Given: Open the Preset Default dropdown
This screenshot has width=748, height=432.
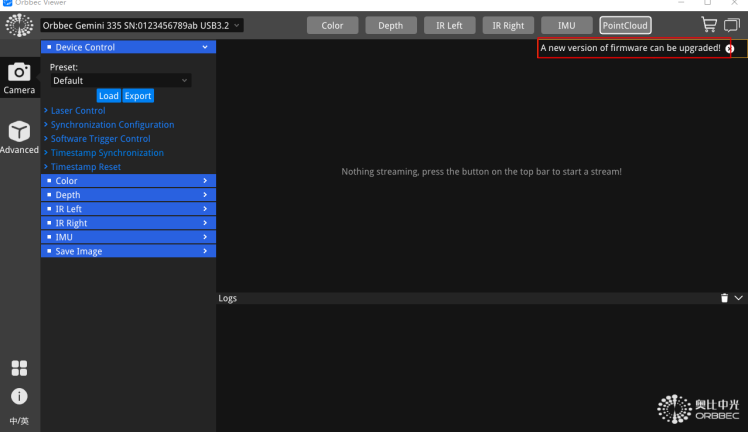Looking at the screenshot, I should (120, 80).
